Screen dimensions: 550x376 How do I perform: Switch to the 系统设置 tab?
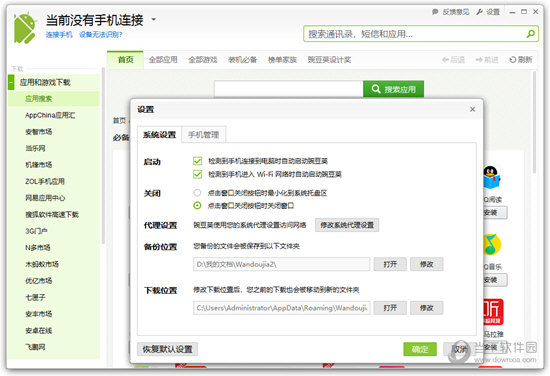pos(159,135)
